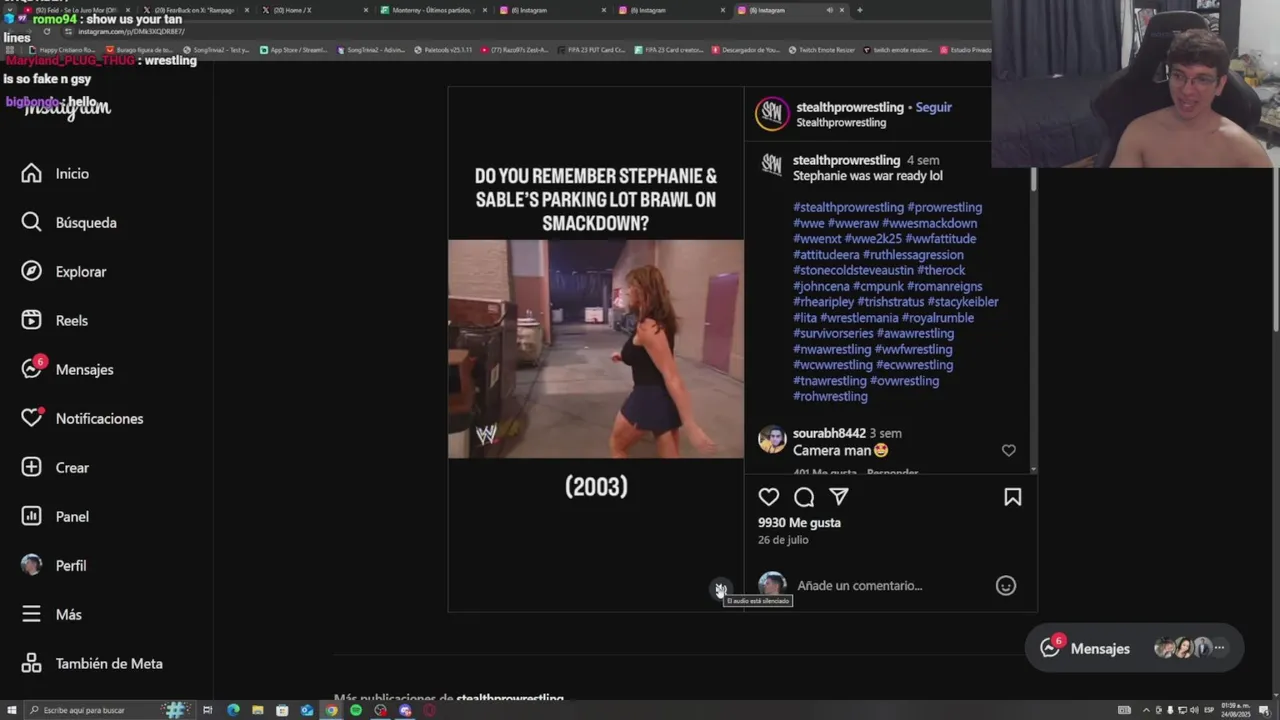Open Mensajes messenger icon in sidebar
Screen dimensions: 1280x720
31,369
